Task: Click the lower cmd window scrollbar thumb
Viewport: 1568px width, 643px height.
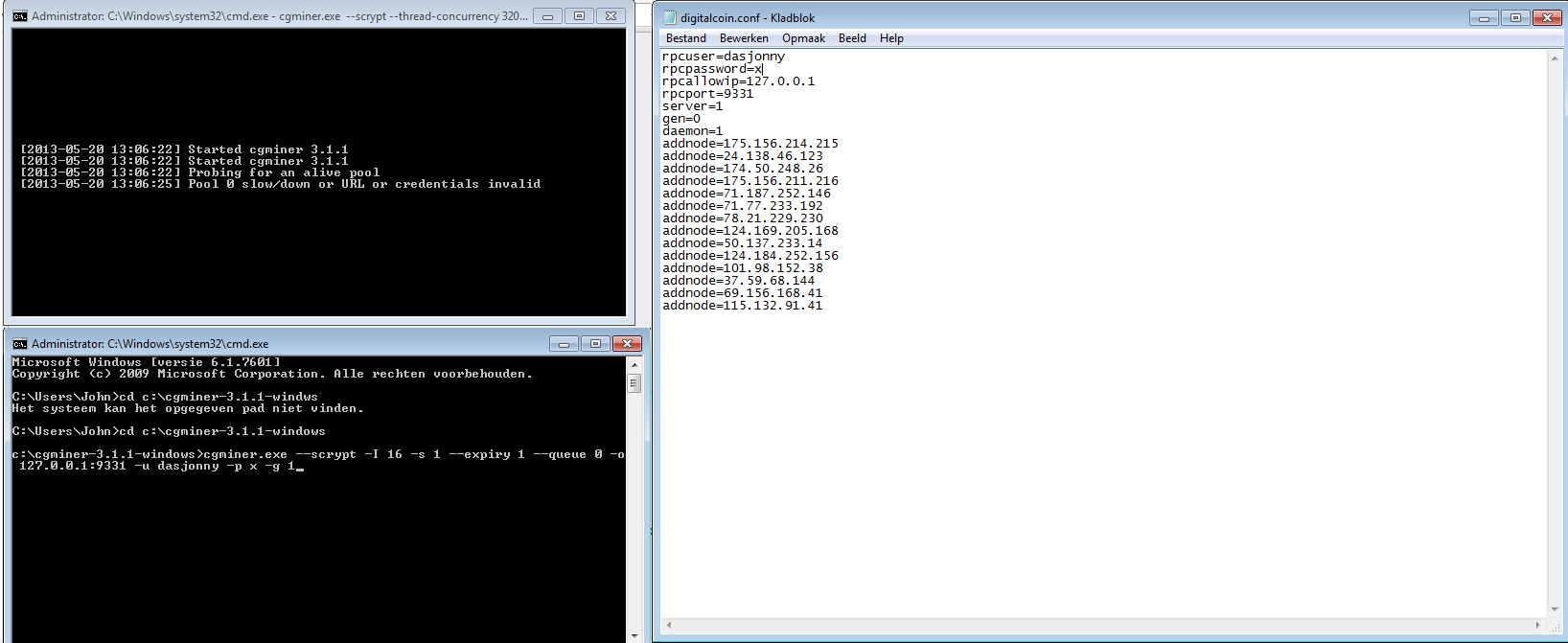Action: point(634,383)
